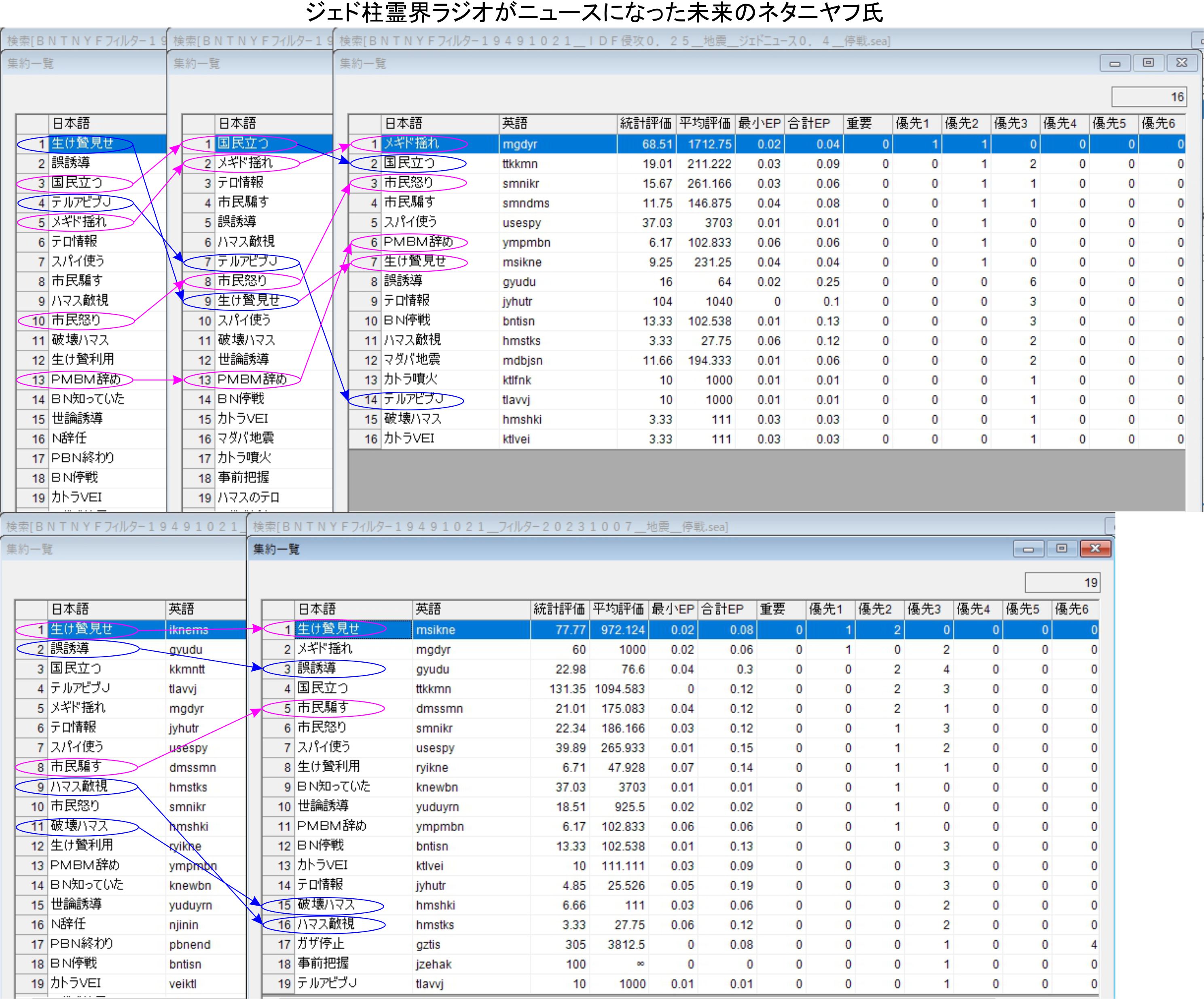Select ガザ停止 row 17 in 19-row table

click(681, 944)
